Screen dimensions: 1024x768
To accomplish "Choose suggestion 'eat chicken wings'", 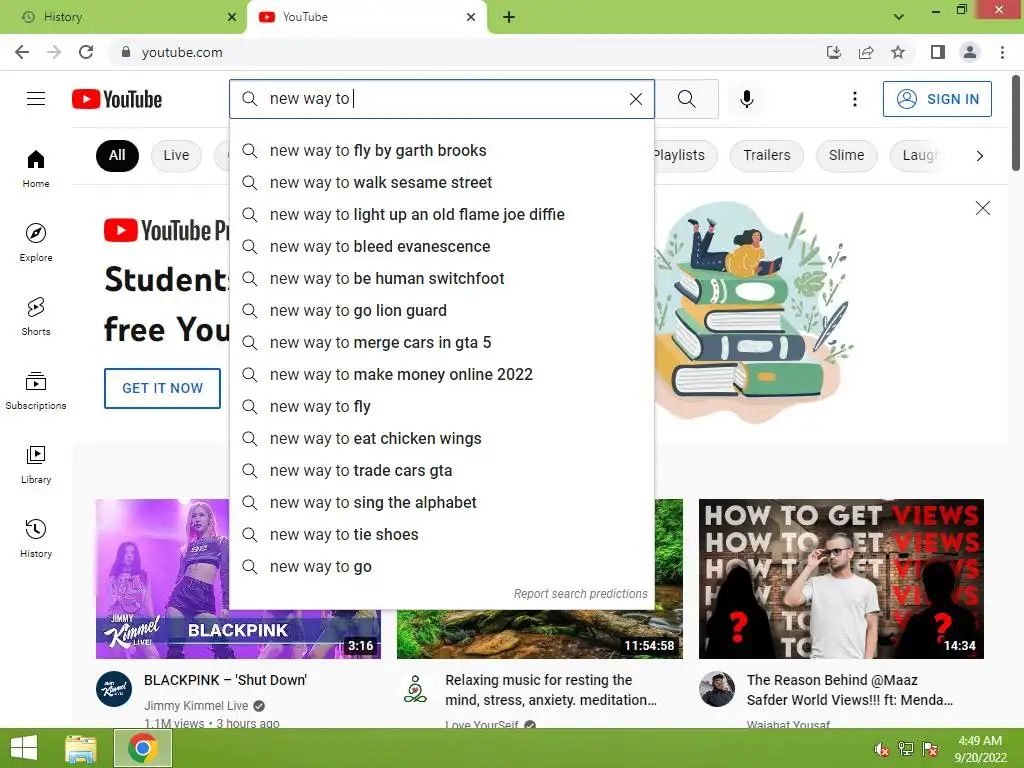I will (x=441, y=438).
